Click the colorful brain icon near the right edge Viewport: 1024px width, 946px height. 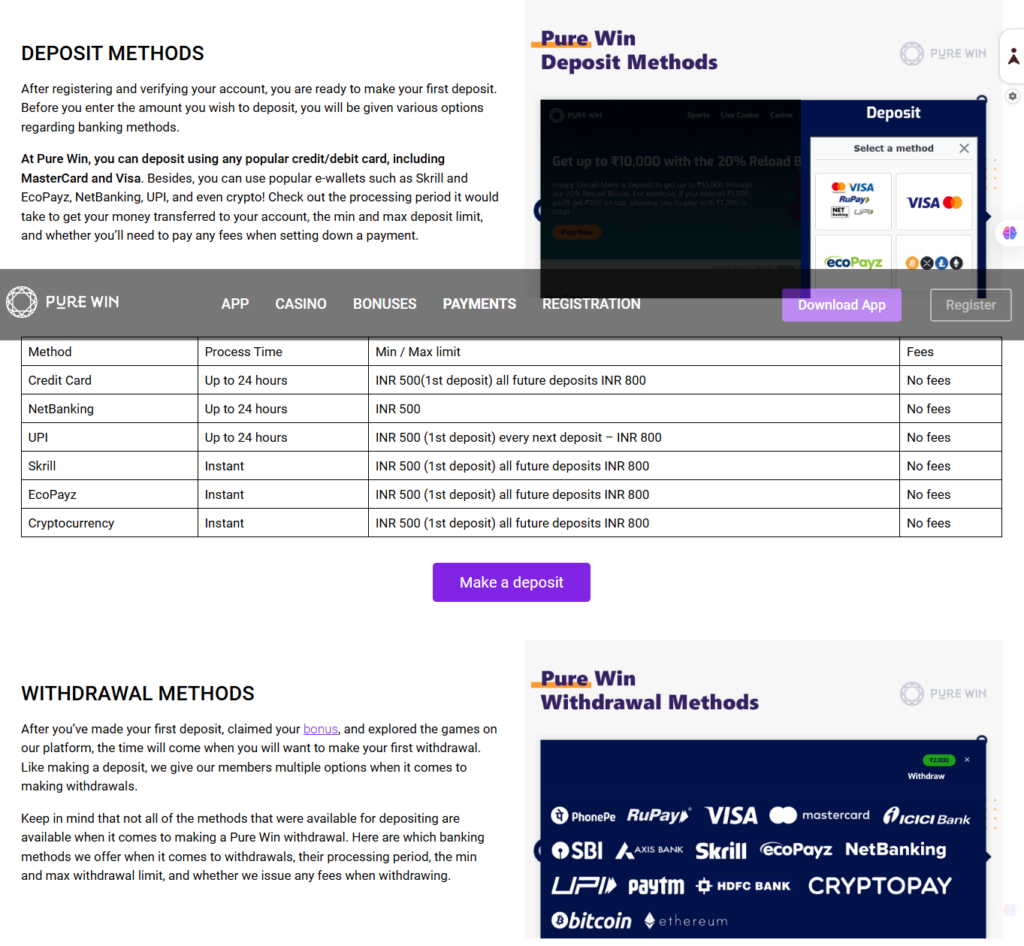pyautogui.click(x=1010, y=232)
